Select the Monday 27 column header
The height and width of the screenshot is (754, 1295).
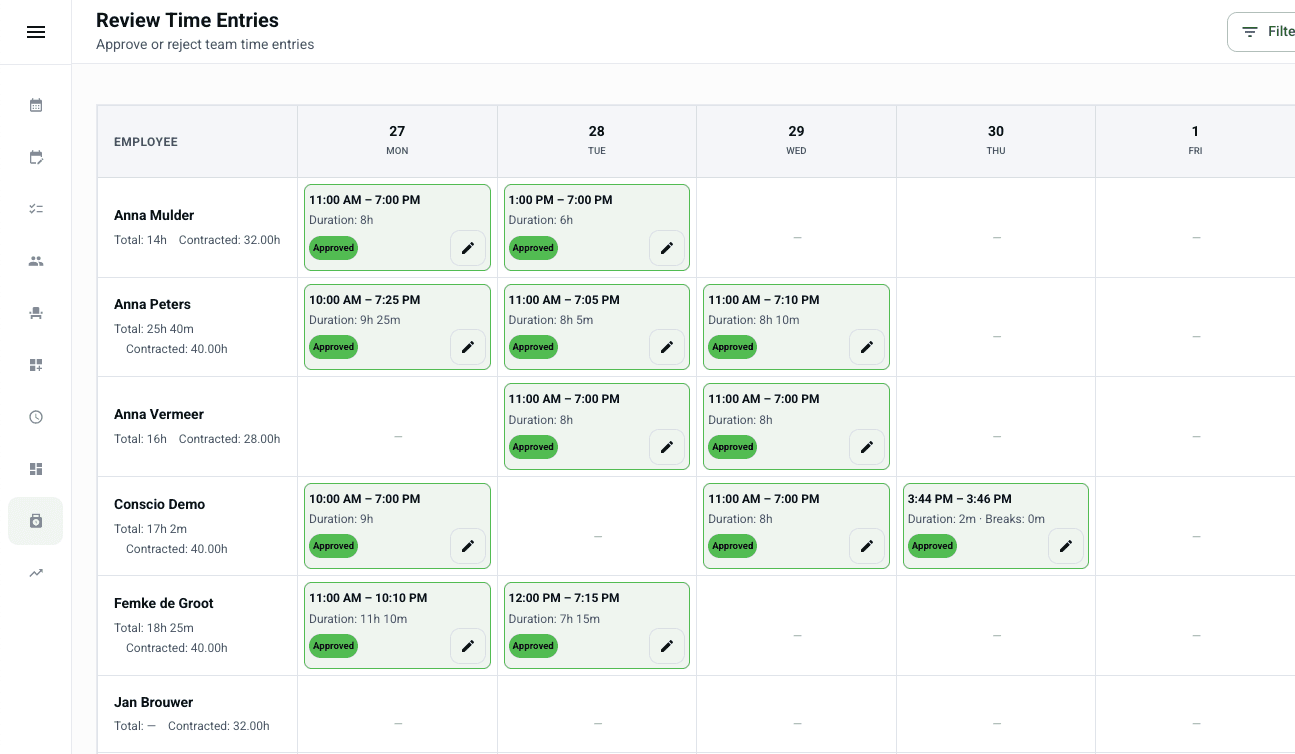point(397,141)
